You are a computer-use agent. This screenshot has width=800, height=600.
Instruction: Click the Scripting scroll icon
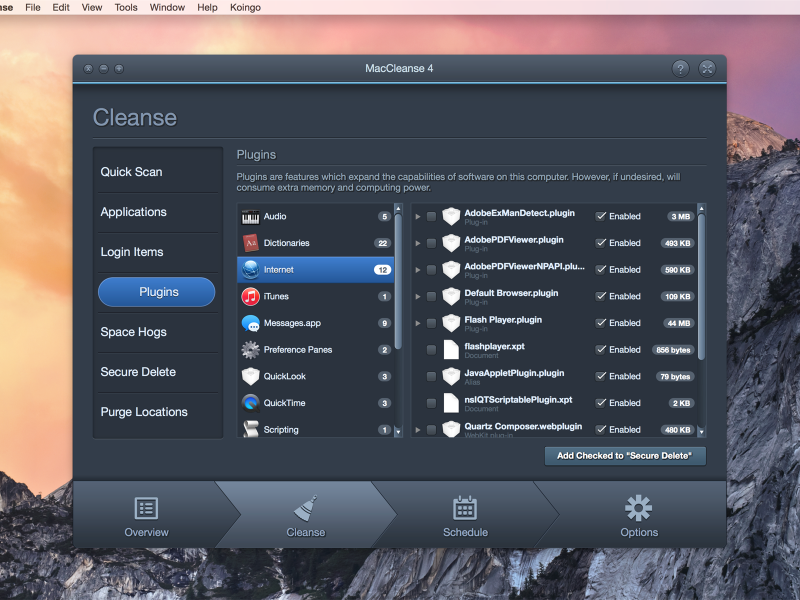point(250,429)
